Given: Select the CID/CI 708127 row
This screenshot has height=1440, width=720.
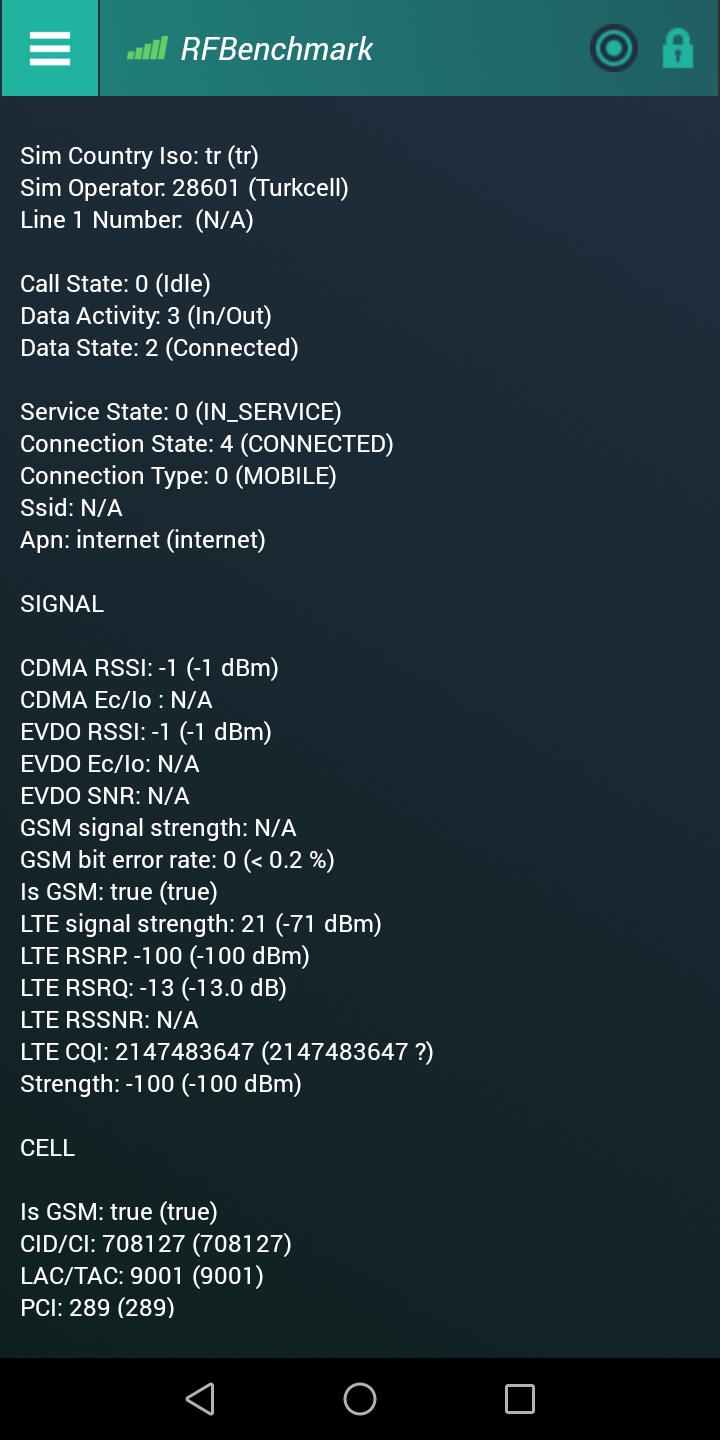Looking at the screenshot, I should pos(156,1244).
